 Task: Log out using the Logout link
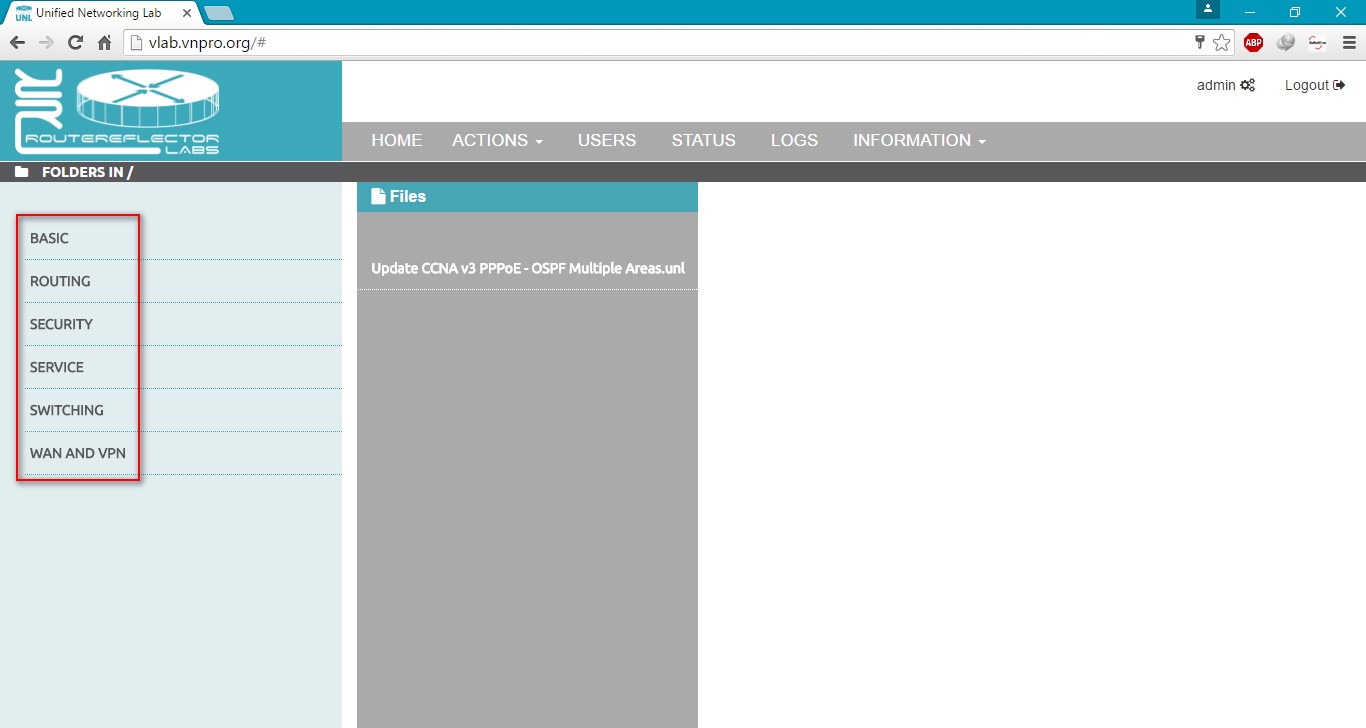1314,85
